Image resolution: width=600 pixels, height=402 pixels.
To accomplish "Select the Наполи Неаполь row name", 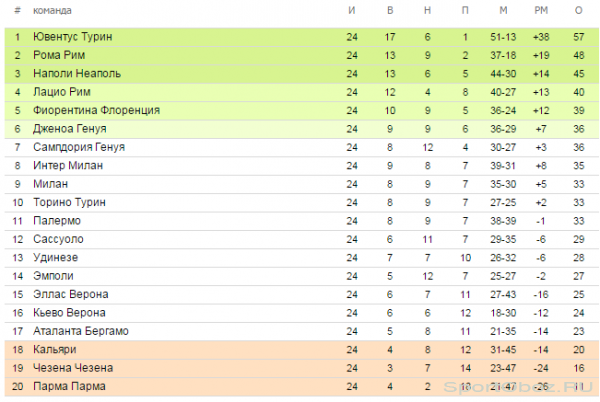I will point(77,73).
